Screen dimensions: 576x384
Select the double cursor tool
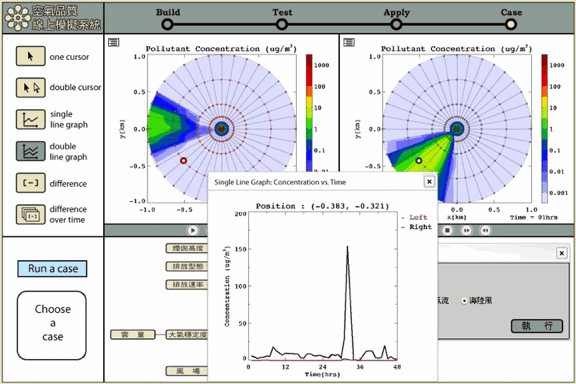click(30, 87)
